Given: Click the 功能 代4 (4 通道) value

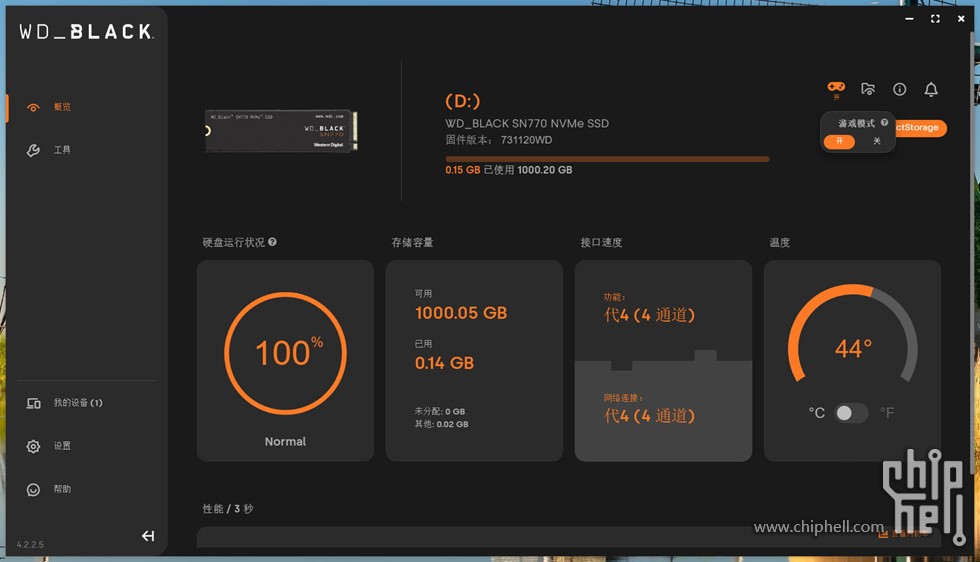Looking at the screenshot, I should pyautogui.click(x=649, y=314).
